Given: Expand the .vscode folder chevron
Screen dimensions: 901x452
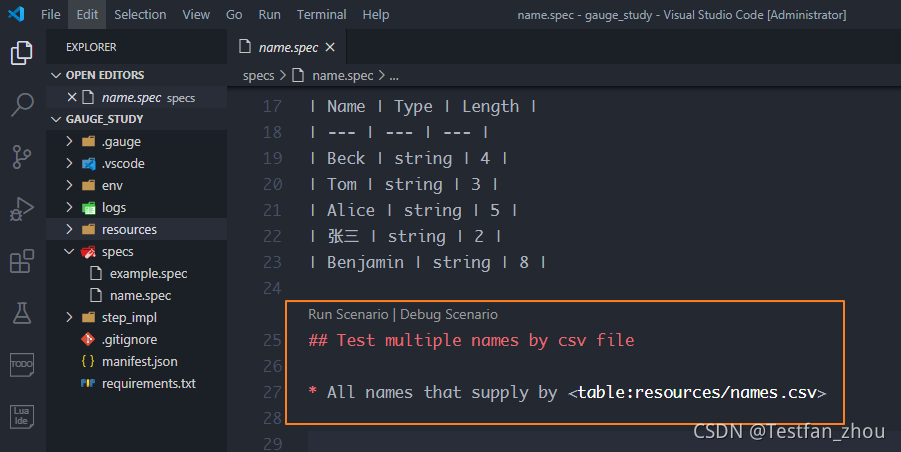Looking at the screenshot, I should [70, 164].
